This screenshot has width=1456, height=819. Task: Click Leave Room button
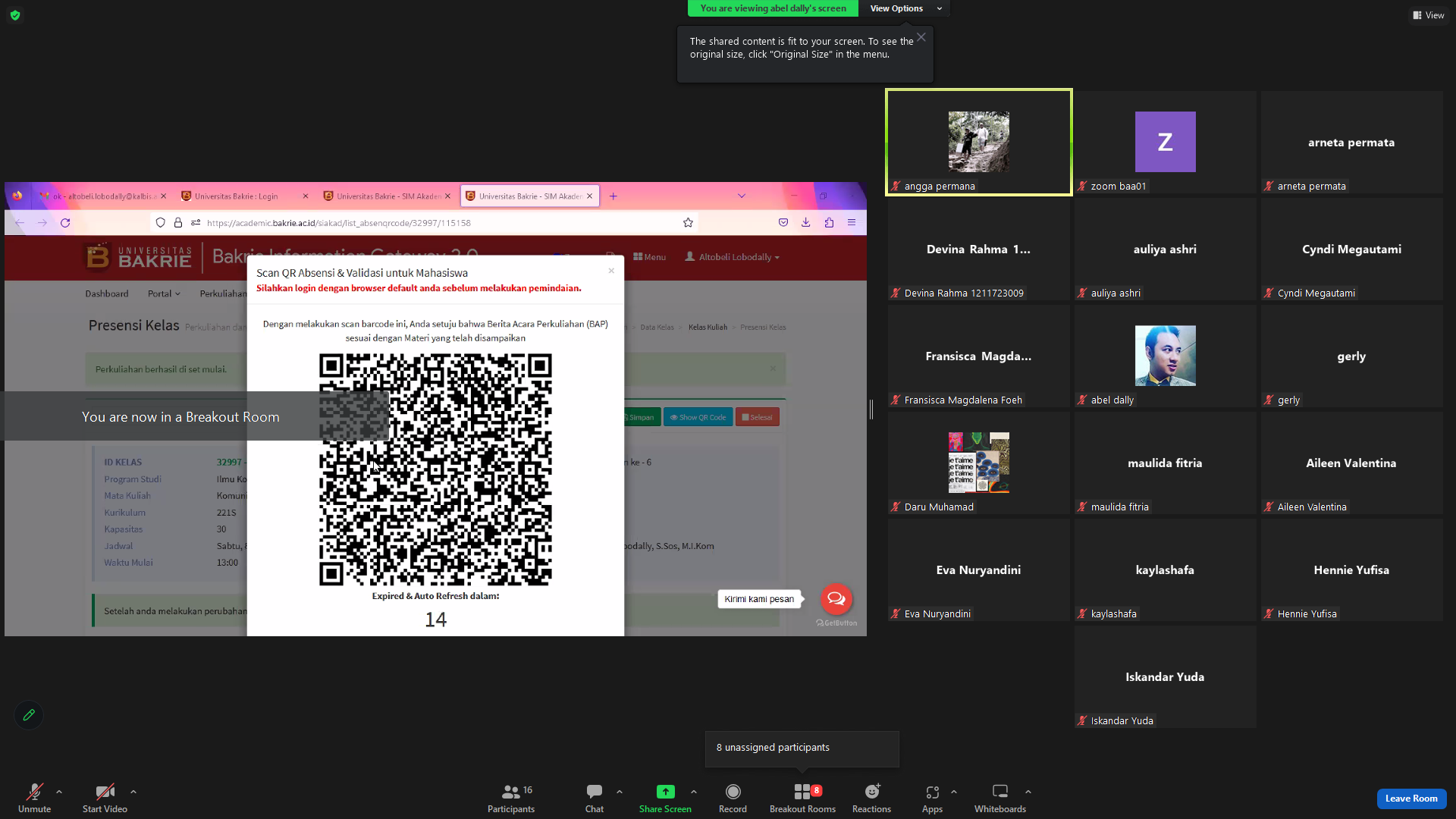point(1411,799)
